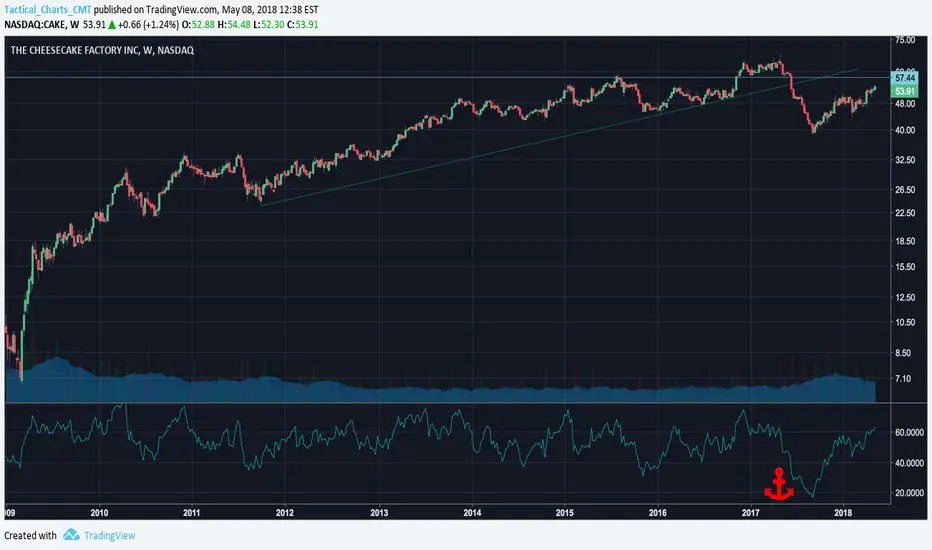Open the Tactical_Charts_CMT author link
The height and width of the screenshot is (550, 932).
click(x=48, y=10)
